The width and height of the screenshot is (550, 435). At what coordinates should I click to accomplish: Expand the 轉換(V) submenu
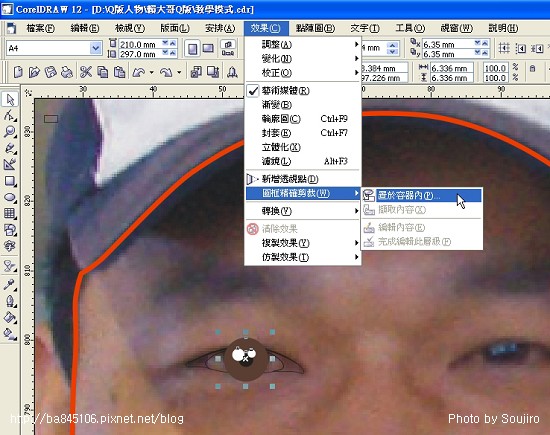[x=303, y=211]
